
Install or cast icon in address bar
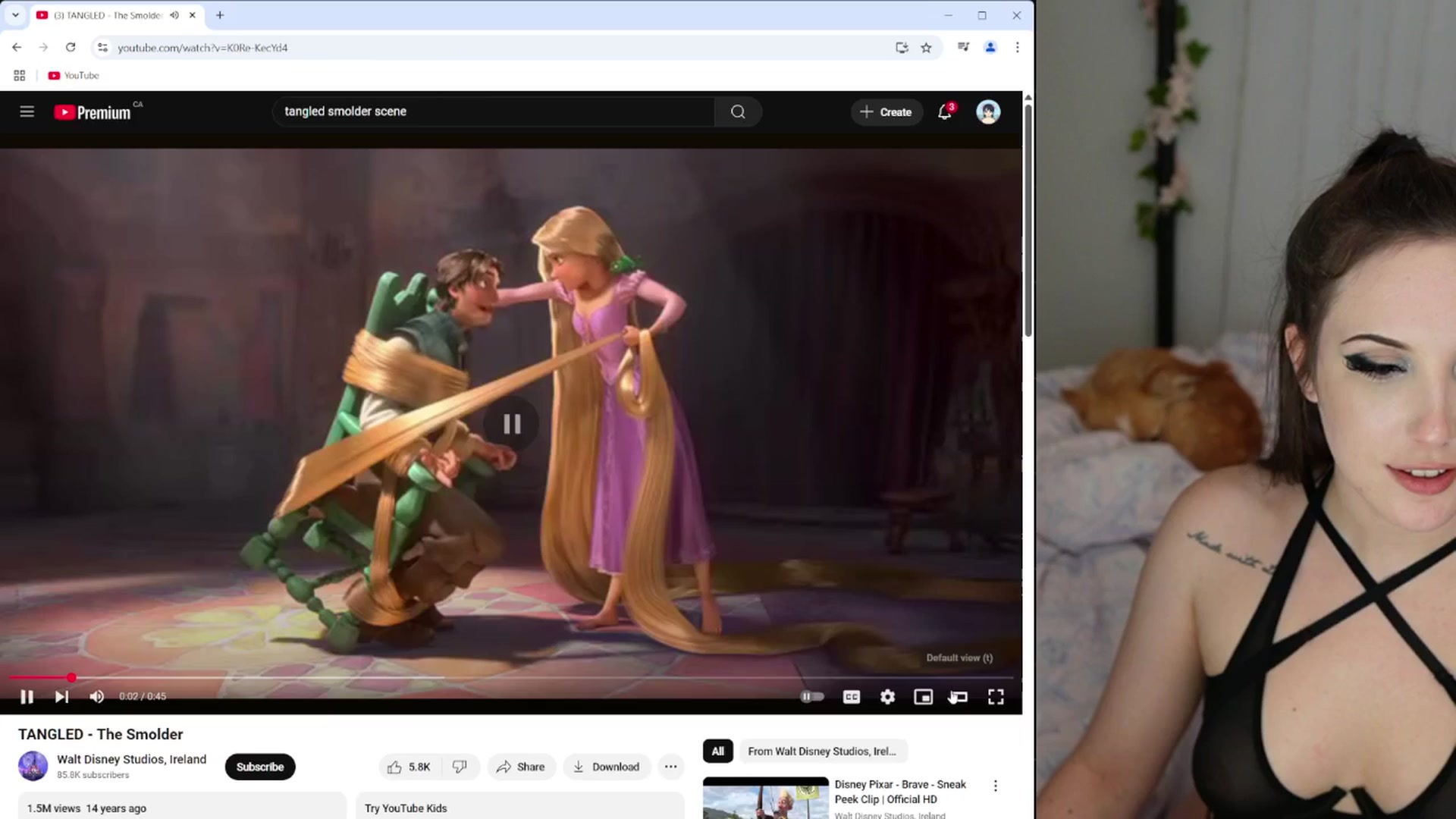902,47
